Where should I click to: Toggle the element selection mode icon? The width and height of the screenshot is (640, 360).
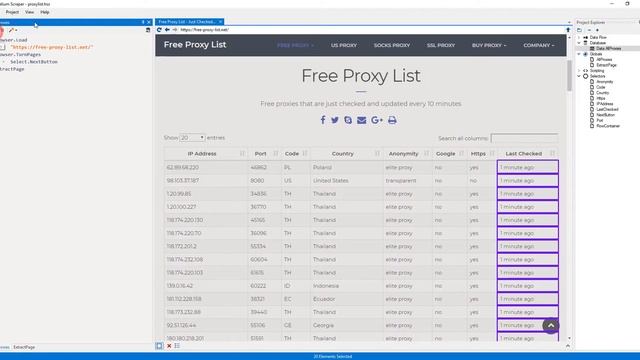tap(159, 346)
